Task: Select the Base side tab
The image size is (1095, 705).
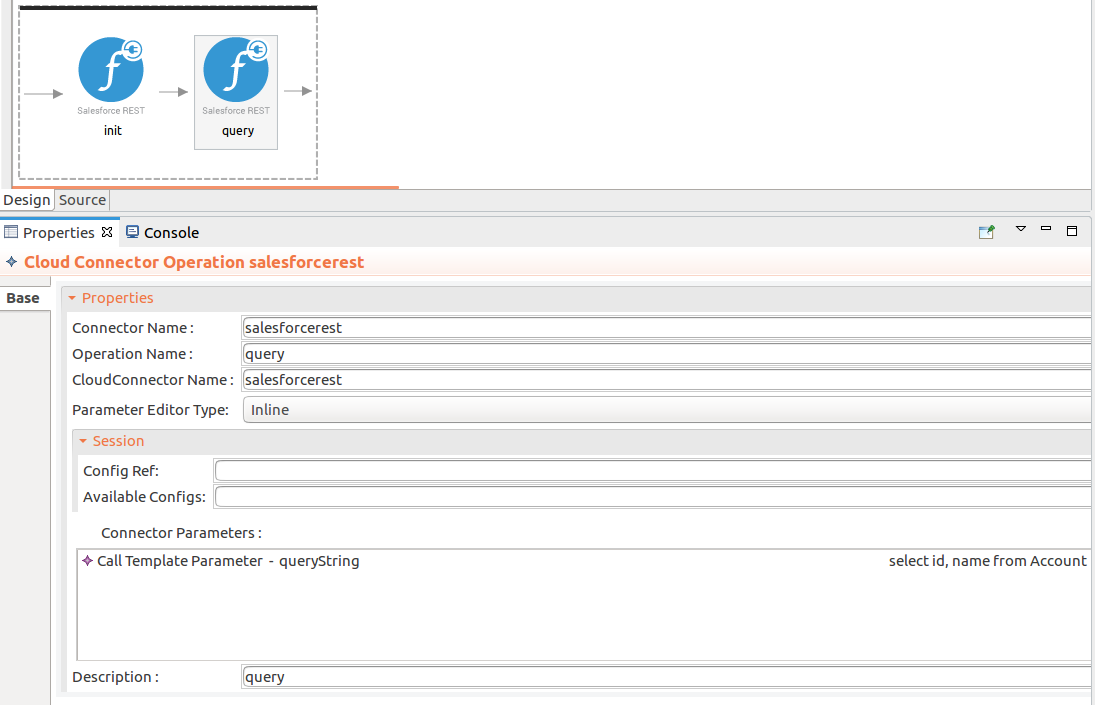Action: 23,298
